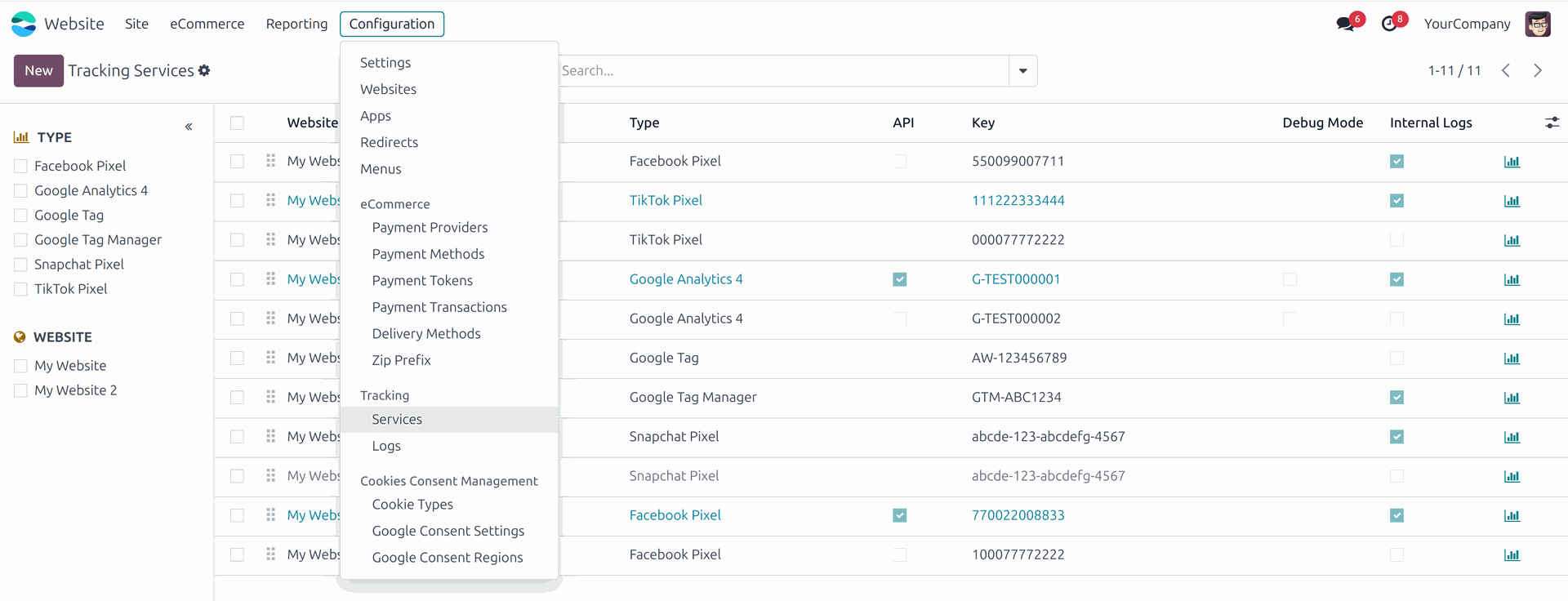The width and height of the screenshot is (1568, 601).
Task: Open tracking Logs menu entry
Action: (386, 446)
